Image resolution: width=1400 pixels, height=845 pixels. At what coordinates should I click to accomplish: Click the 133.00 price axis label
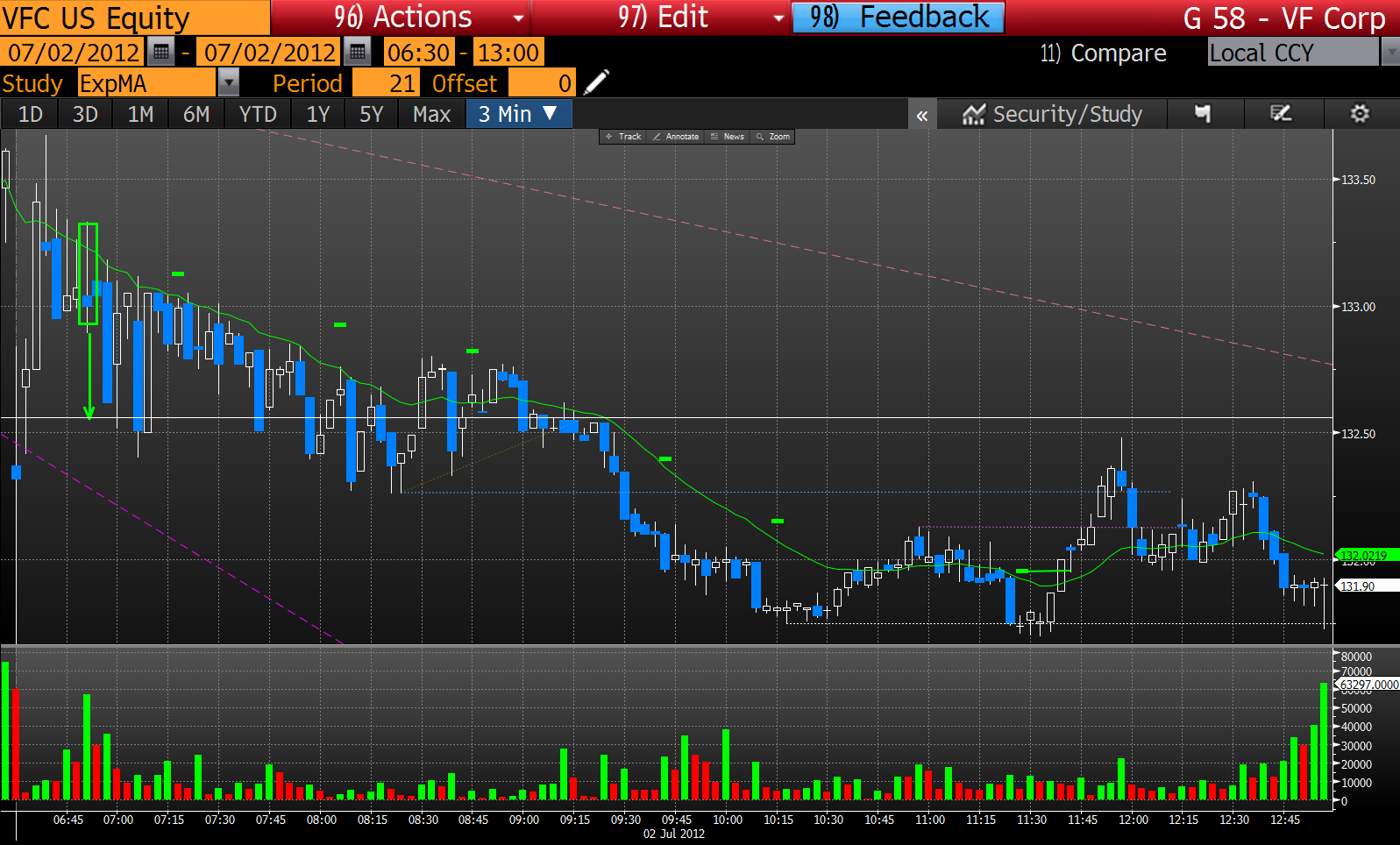pyautogui.click(x=1358, y=307)
